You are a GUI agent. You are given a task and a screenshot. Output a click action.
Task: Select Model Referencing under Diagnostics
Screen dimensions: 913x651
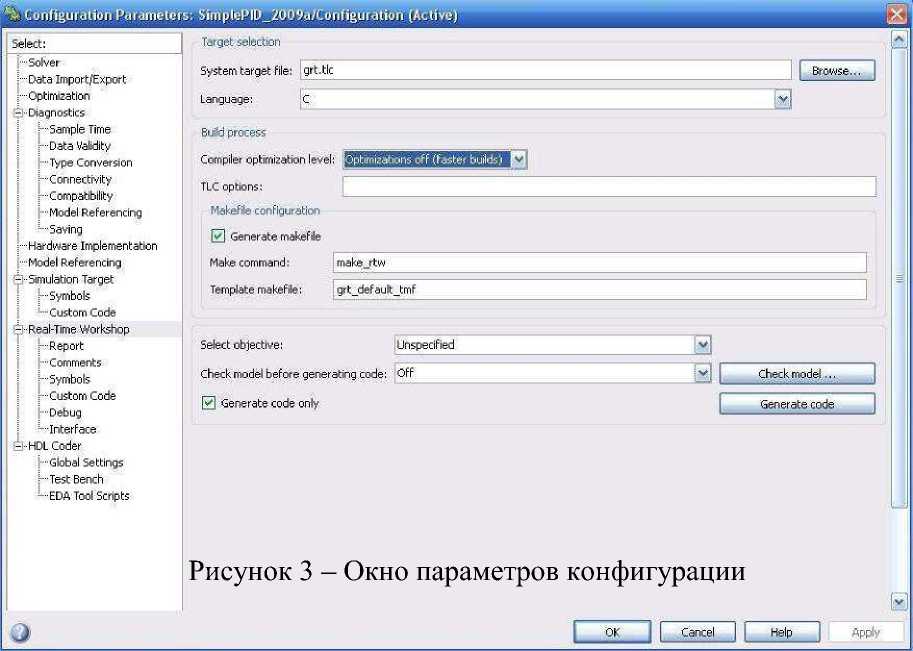(x=95, y=213)
